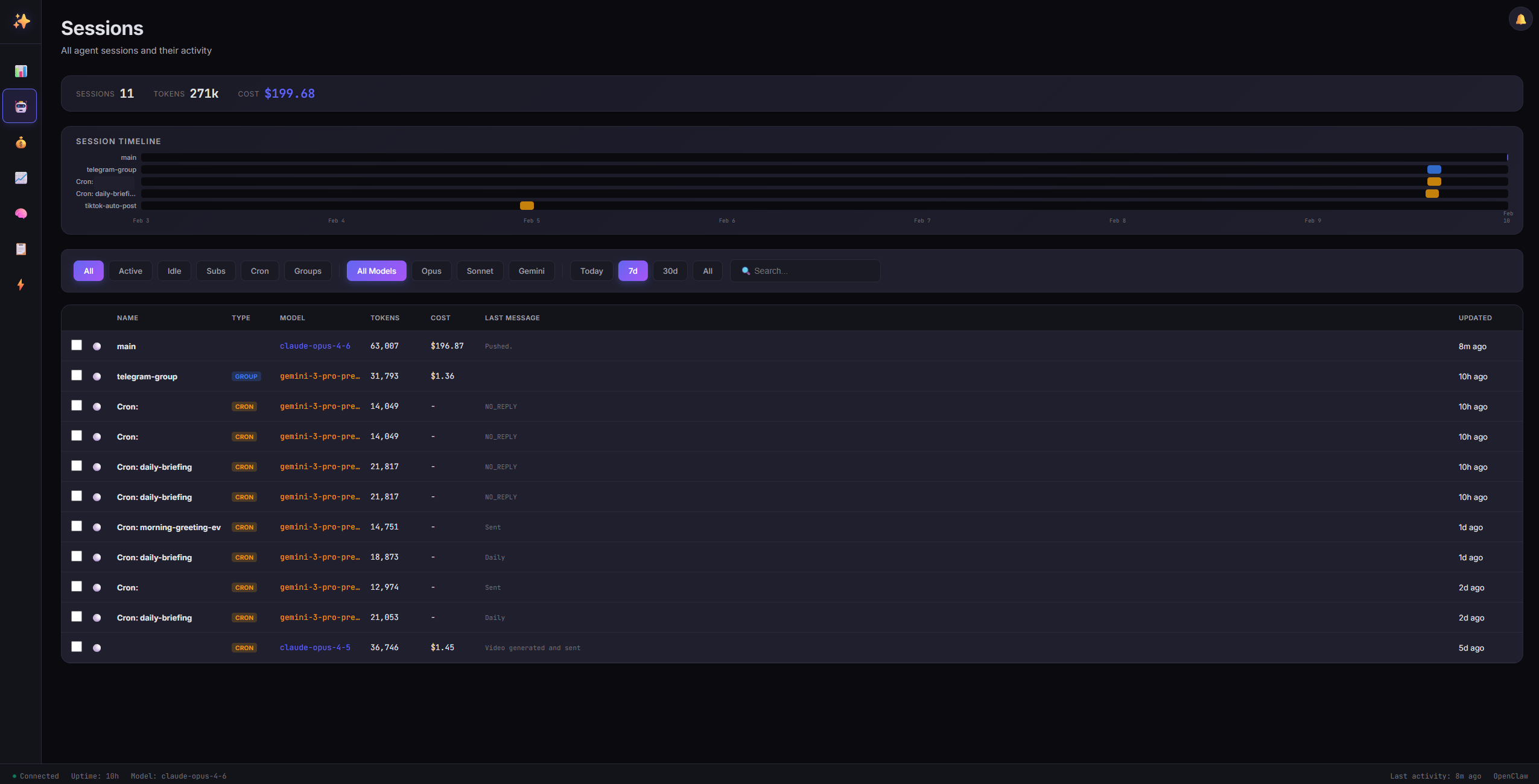Show only Active sessions

(x=130, y=271)
